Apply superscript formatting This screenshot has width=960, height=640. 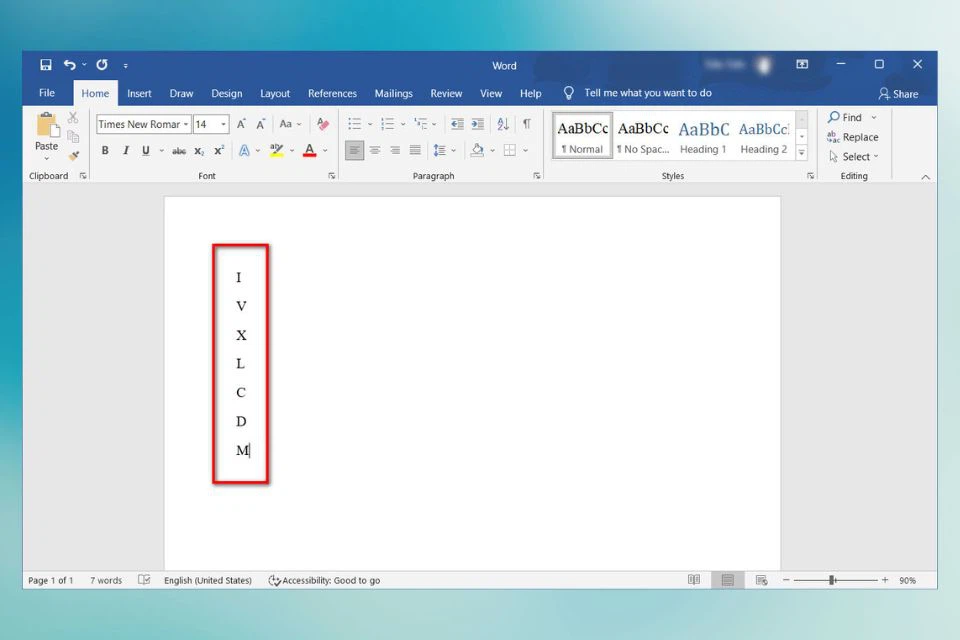(x=217, y=150)
